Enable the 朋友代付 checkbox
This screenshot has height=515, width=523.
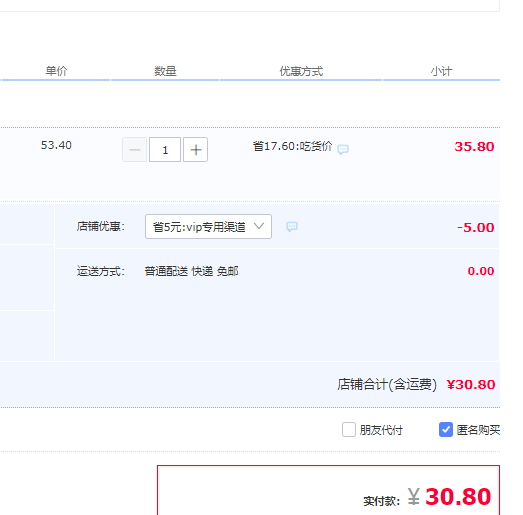pos(349,429)
